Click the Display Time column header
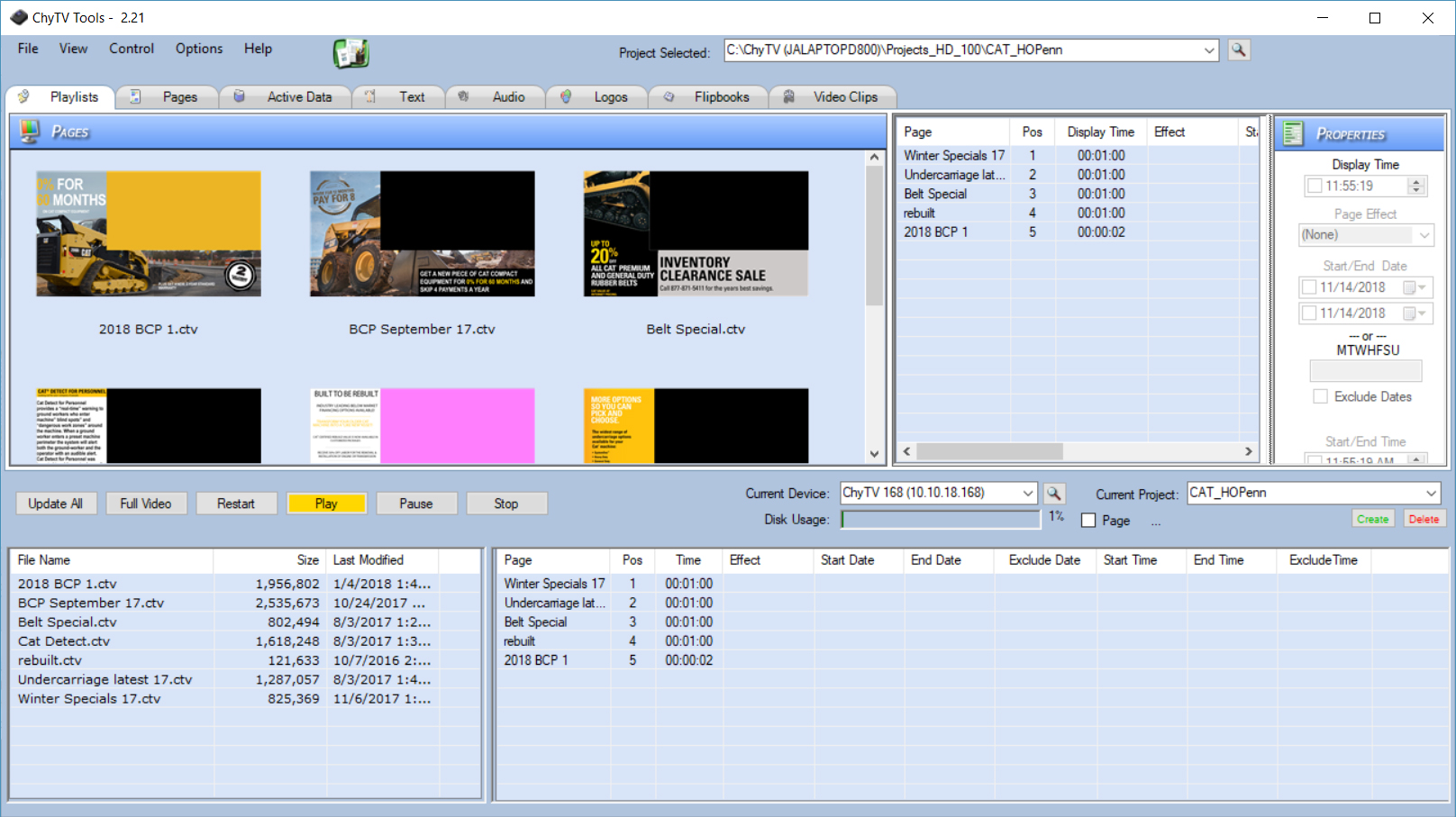Image resolution: width=1456 pixels, height=817 pixels. pos(1101,132)
